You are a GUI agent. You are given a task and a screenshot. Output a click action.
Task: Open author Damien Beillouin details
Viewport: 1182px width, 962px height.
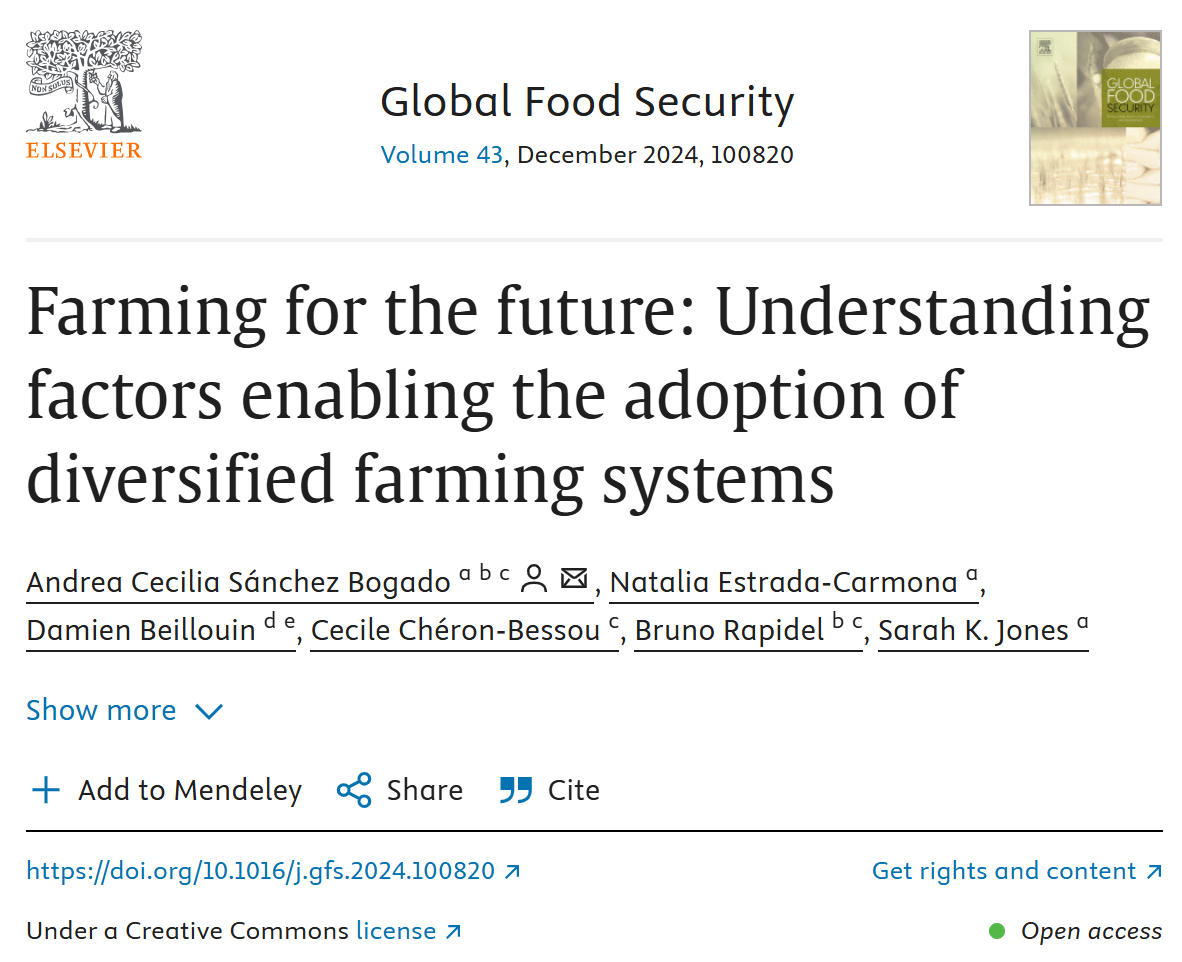(x=141, y=631)
